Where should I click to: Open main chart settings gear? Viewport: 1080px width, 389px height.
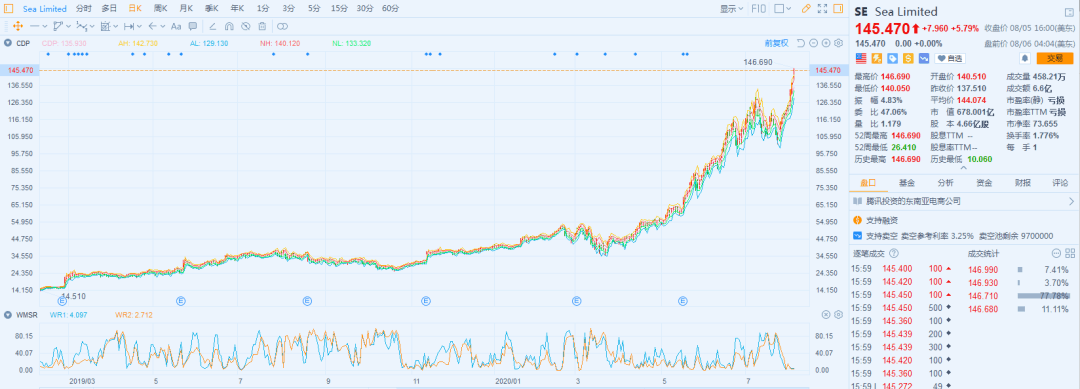coord(838,43)
